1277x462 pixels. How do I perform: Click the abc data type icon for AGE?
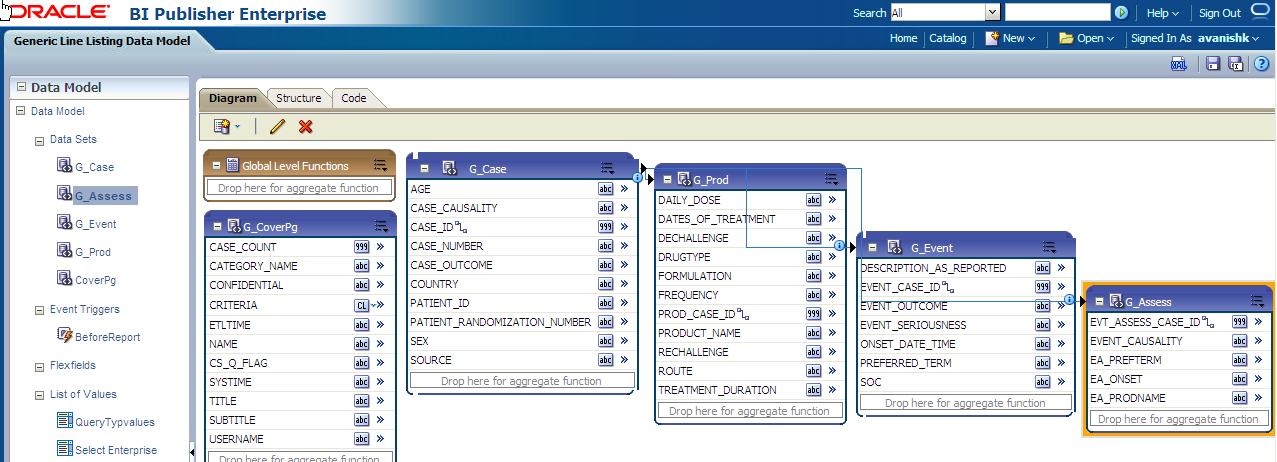pyautogui.click(x=605, y=189)
